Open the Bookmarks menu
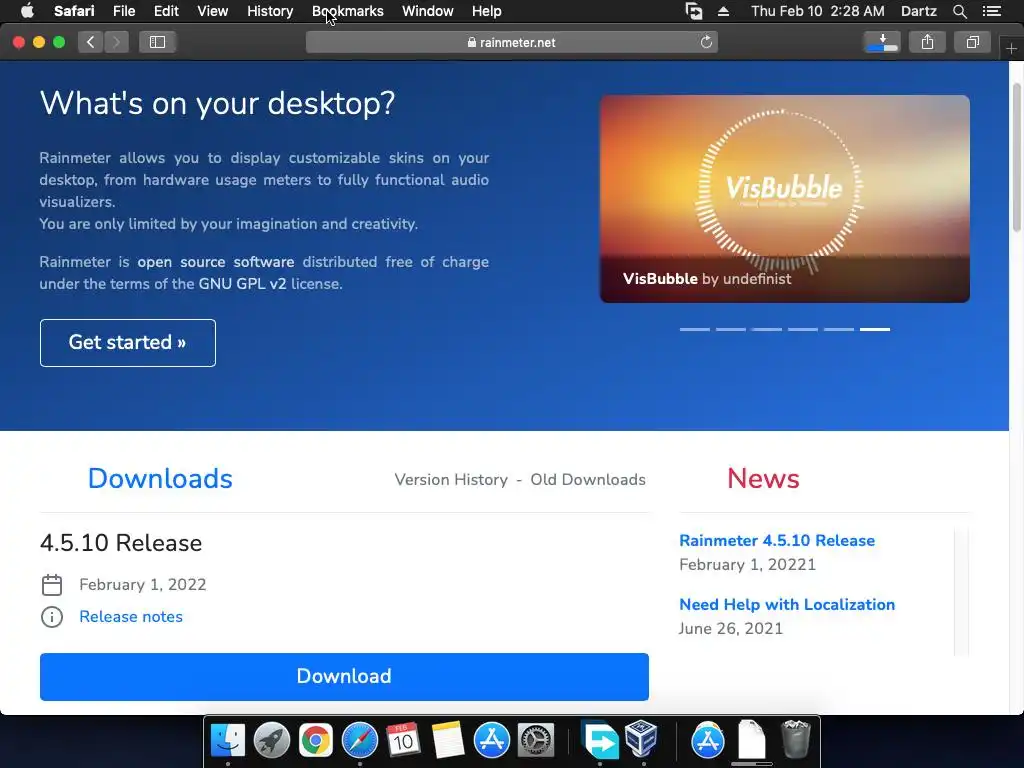The width and height of the screenshot is (1024, 768). (347, 11)
